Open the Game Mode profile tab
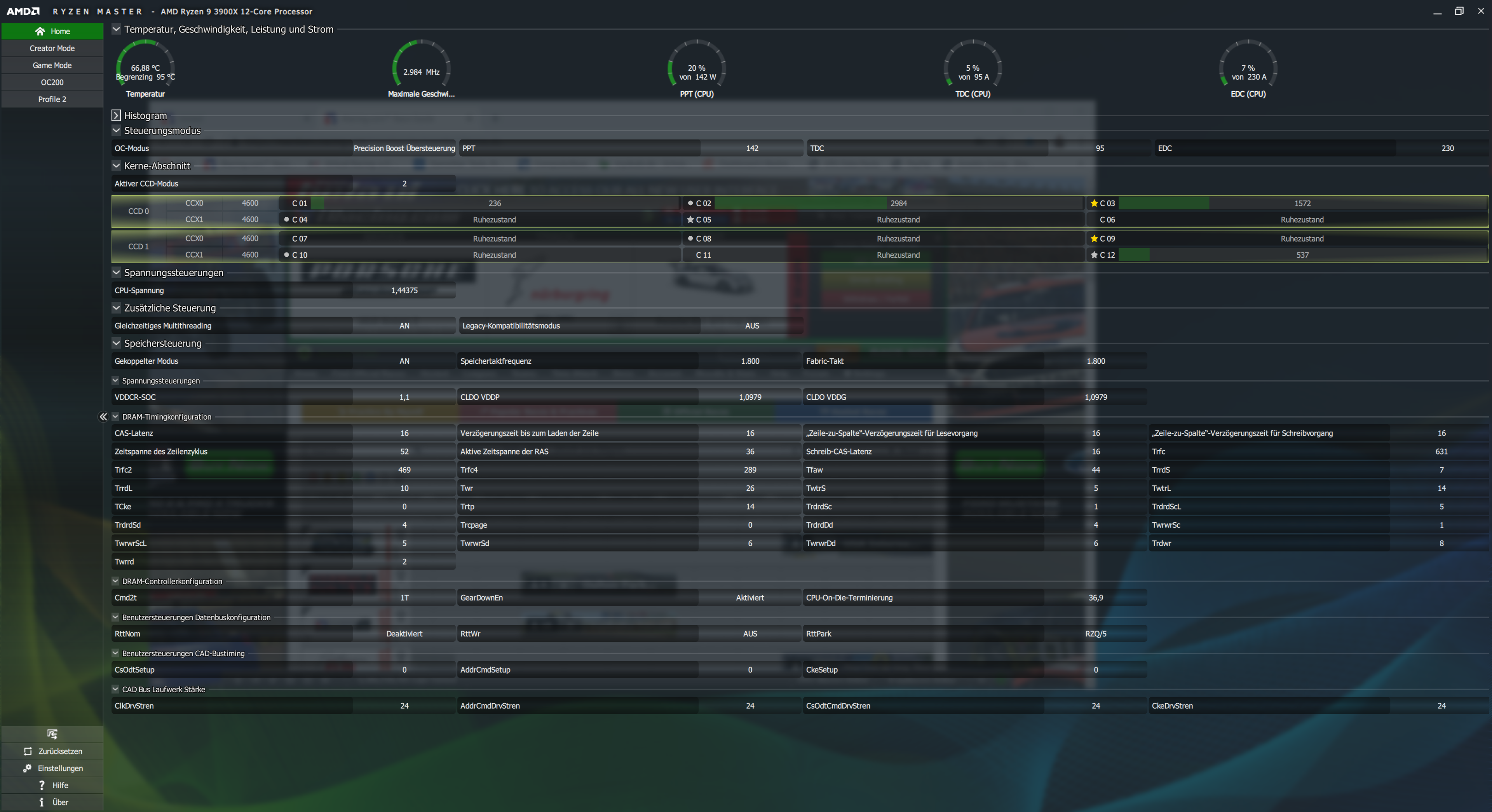Screen dimensions: 1492x812 (52, 65)
